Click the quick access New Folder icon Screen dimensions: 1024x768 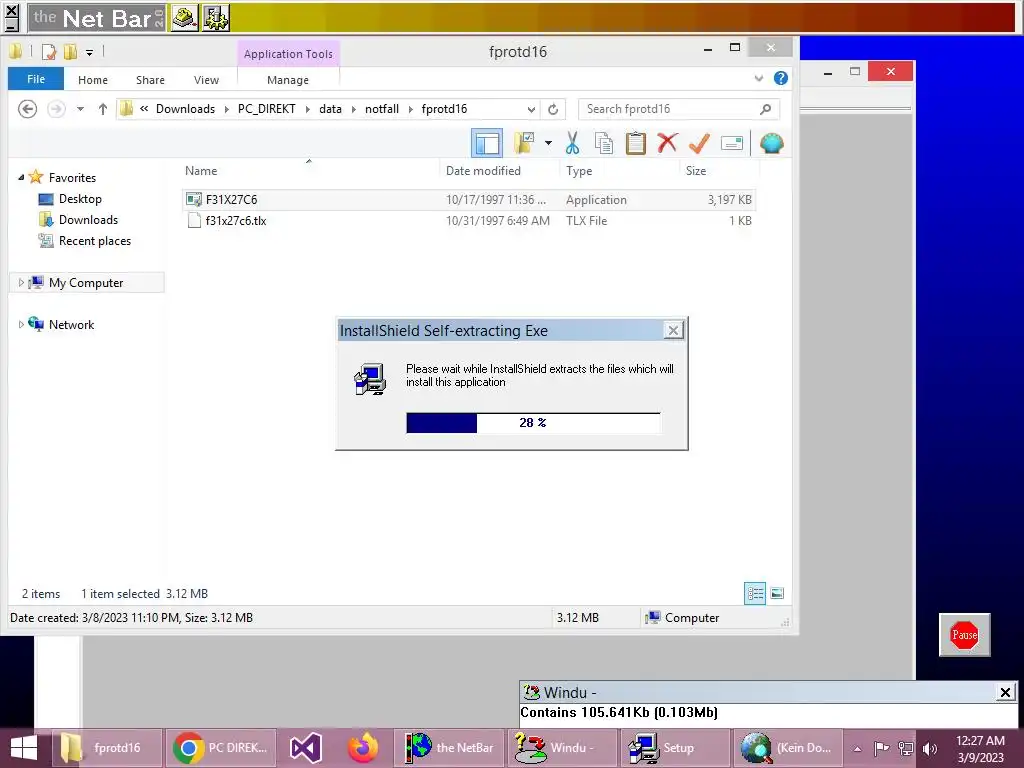pyautogui.click(x=70, y=52)
